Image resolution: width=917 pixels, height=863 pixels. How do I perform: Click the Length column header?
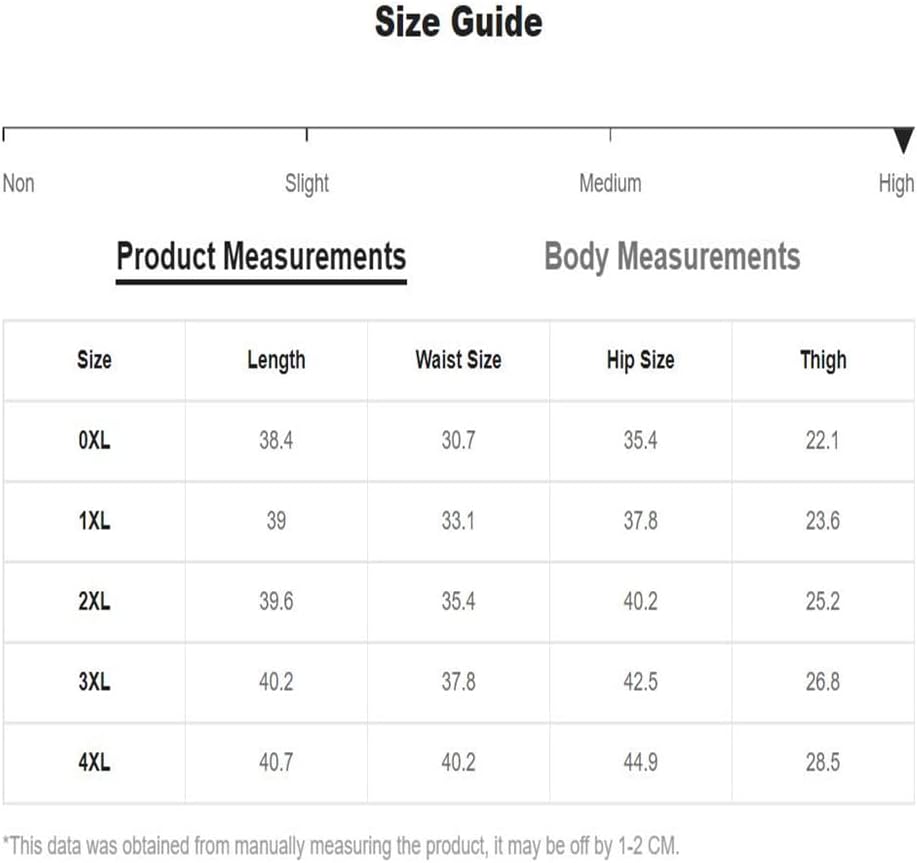[x=276, y=361]
